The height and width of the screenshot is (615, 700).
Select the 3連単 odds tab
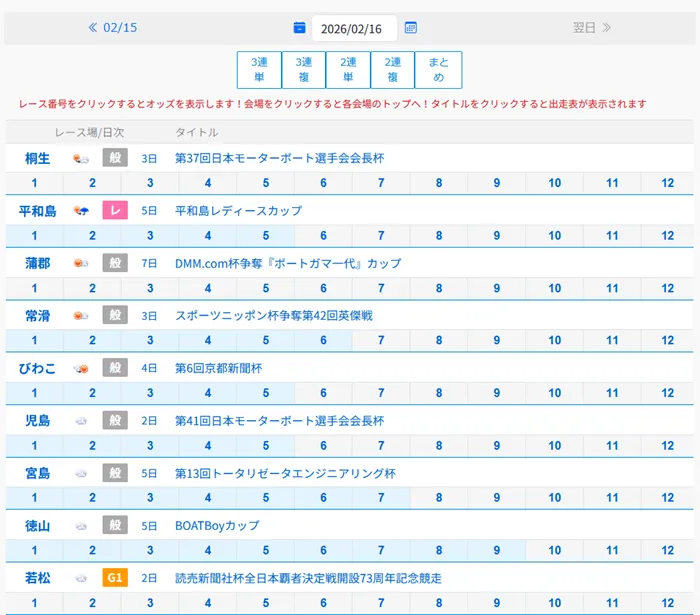259,70
